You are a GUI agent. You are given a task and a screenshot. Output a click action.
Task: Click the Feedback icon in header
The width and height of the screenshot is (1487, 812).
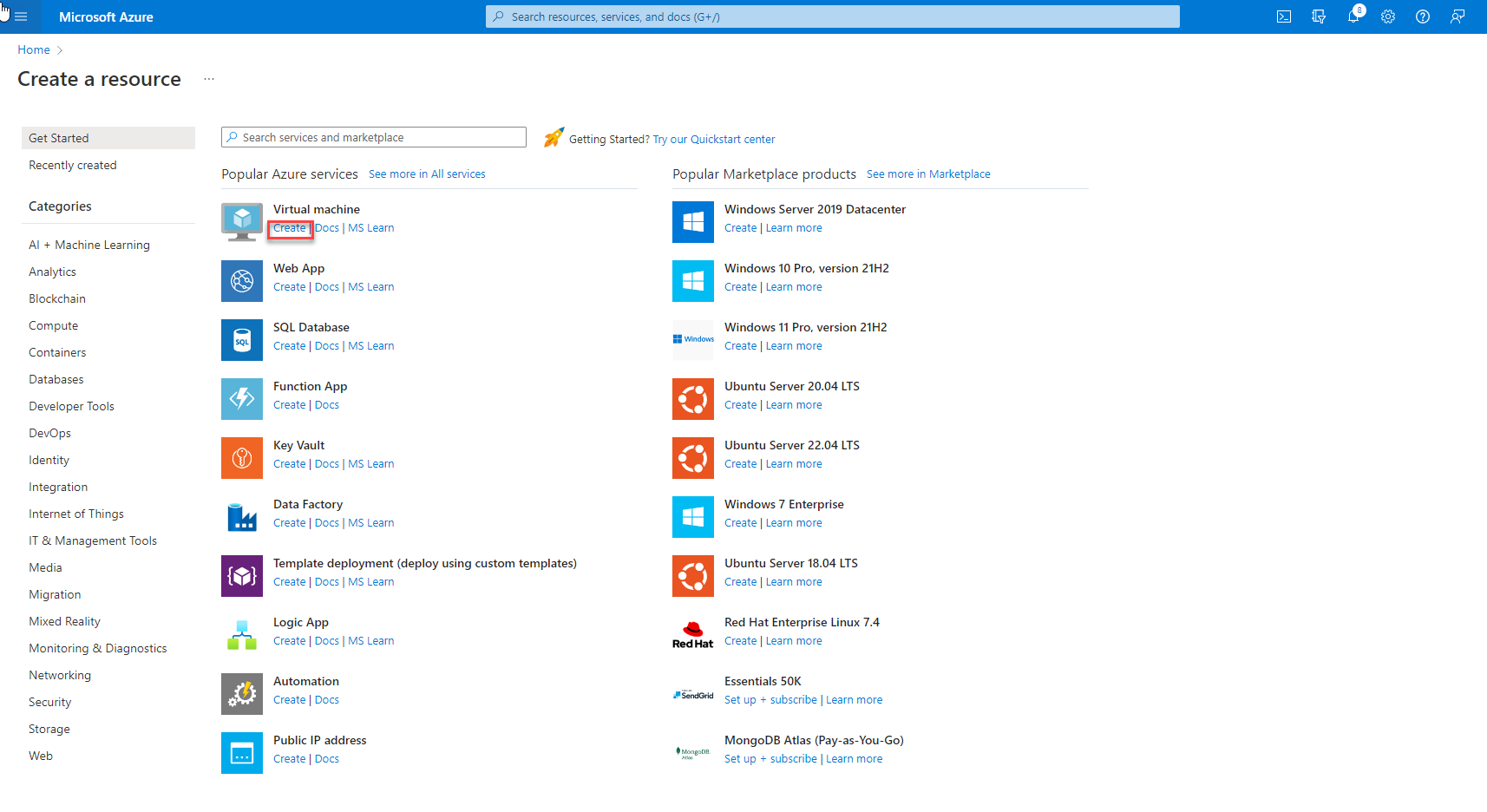[1458, 16]
